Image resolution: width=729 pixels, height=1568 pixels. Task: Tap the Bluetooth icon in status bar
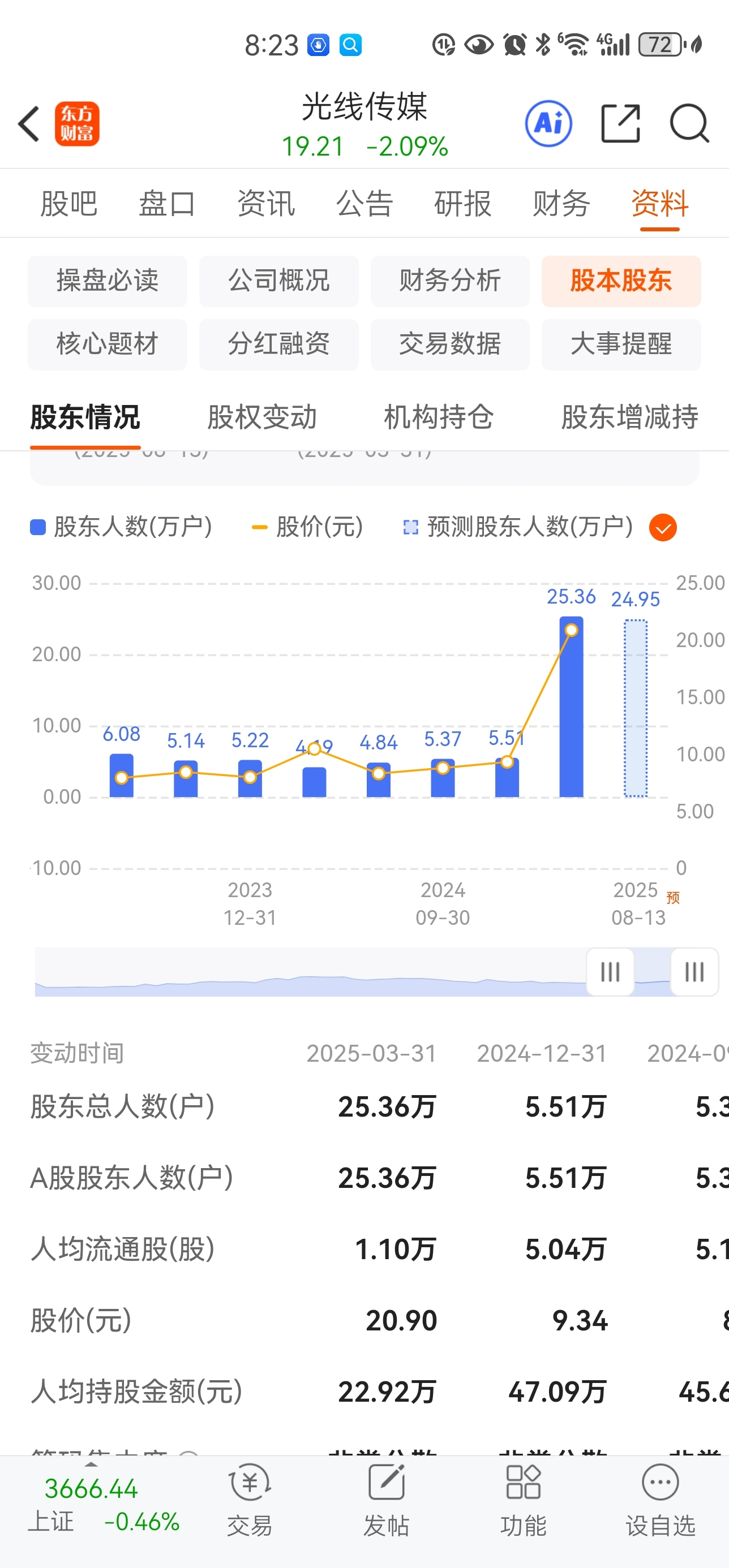tap(543, 45)
